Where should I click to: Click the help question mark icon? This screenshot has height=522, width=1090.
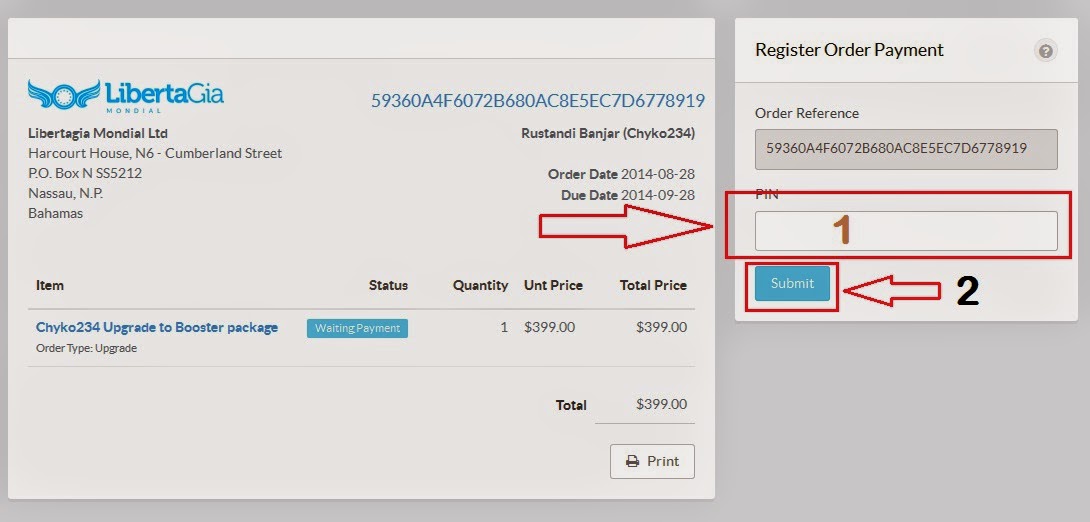pyautogui.click(x=1046, y=51)
